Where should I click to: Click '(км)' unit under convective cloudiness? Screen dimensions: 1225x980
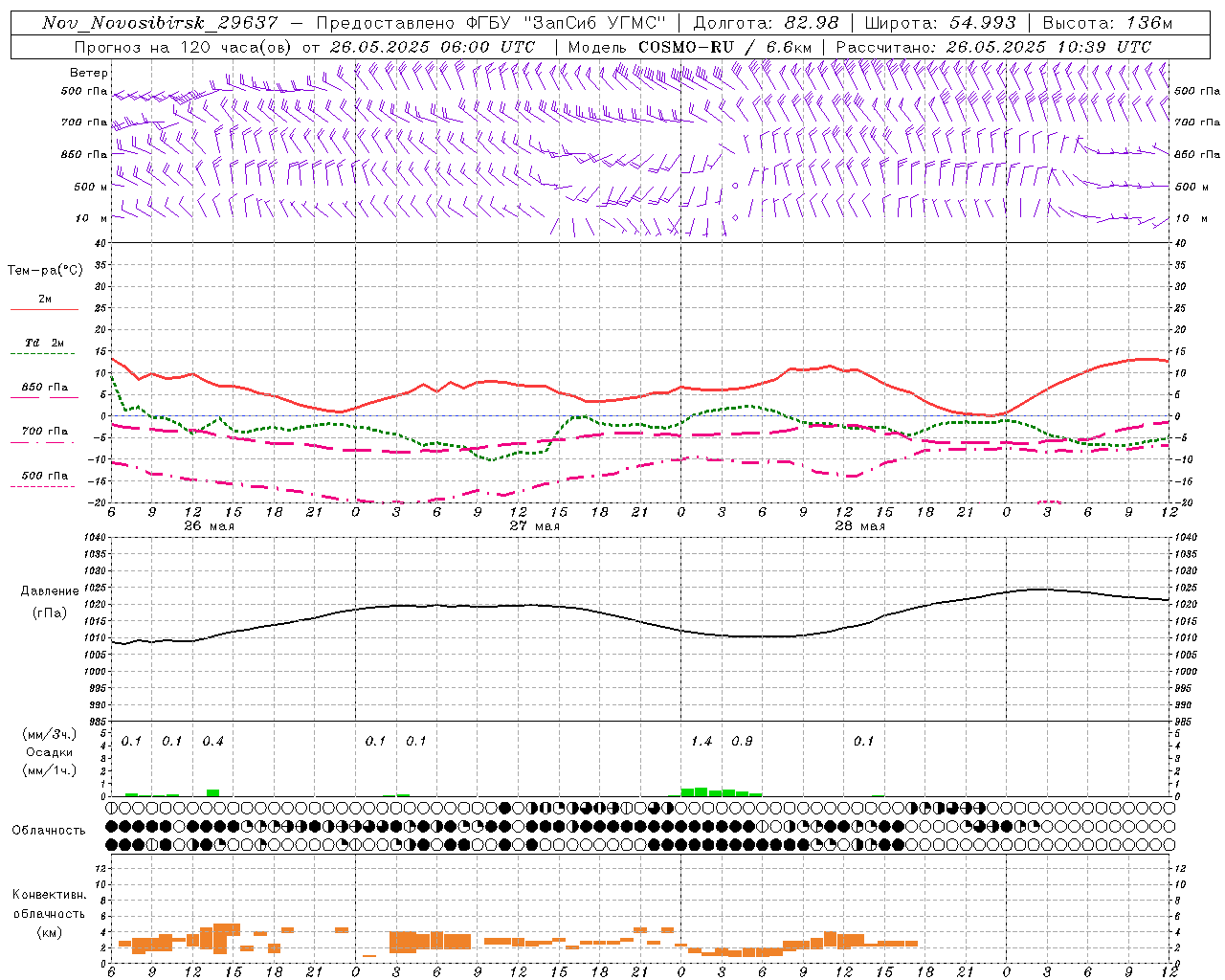click(x=49, y=932)
